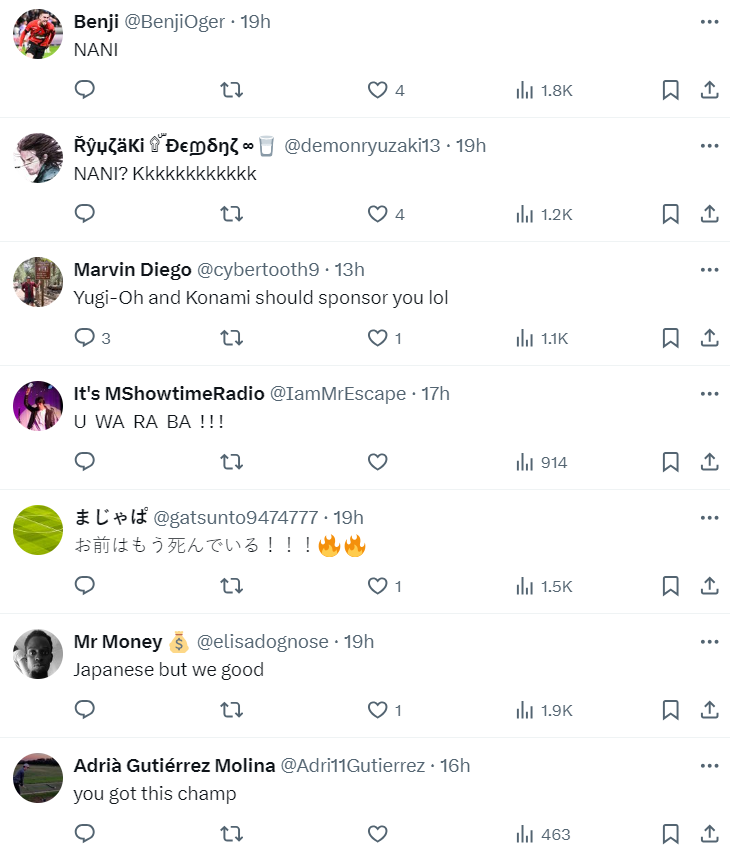Screen dimensions: 730x861
Task: Open more options on Mr Money's tweet
Action: point(709,642)
